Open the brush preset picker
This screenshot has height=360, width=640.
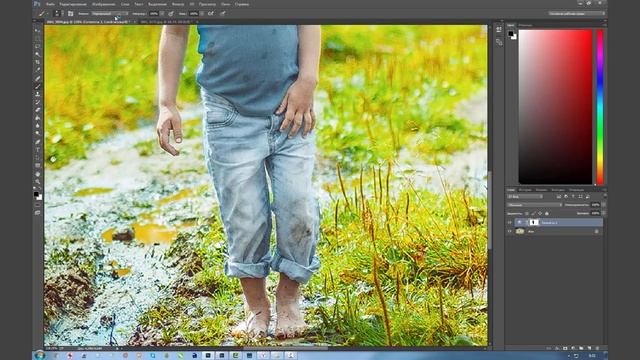pos(58,13)
